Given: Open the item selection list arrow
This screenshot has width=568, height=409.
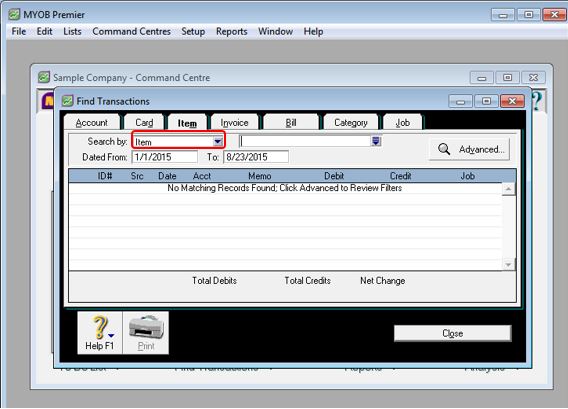Looking at the screenshot, I should [376, 141].
